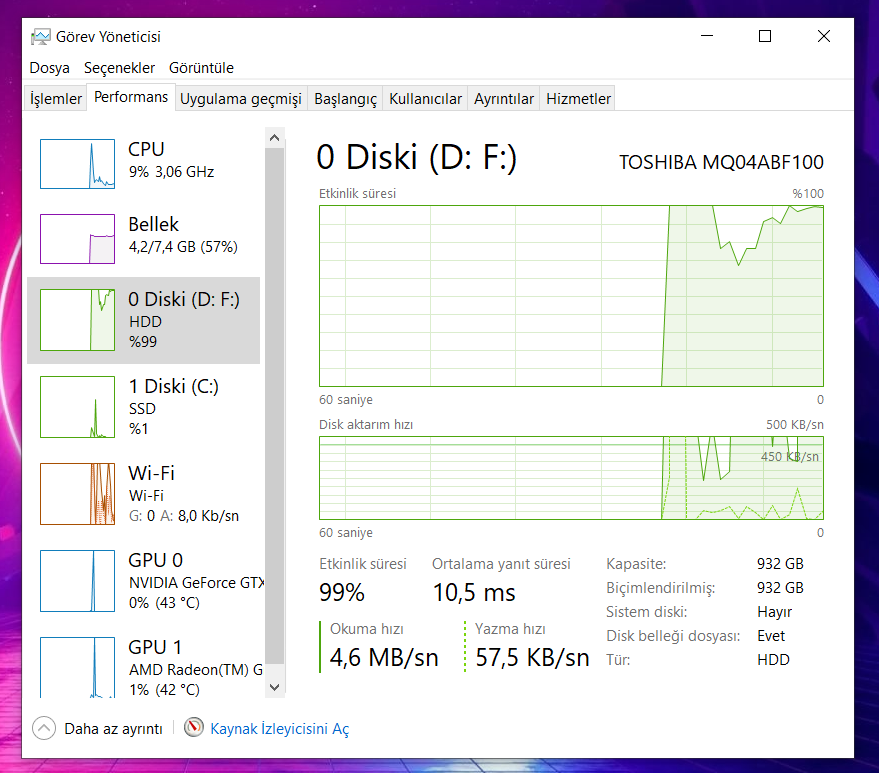The width and height of the screenshot is (879, 773).
Task: Switch to the İşlemler tab
Action: (55, 99)
